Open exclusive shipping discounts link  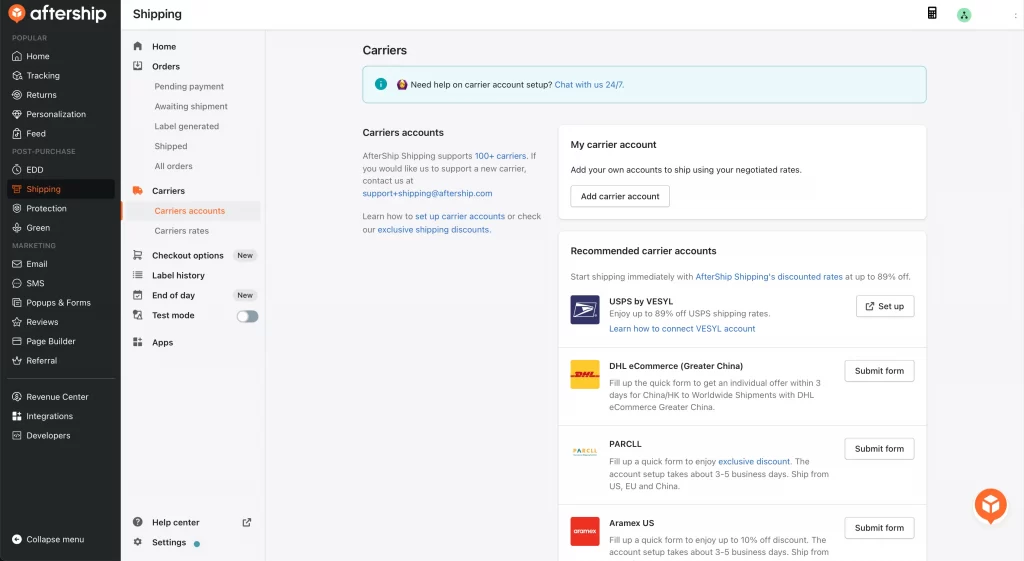[x=434, y=230]
